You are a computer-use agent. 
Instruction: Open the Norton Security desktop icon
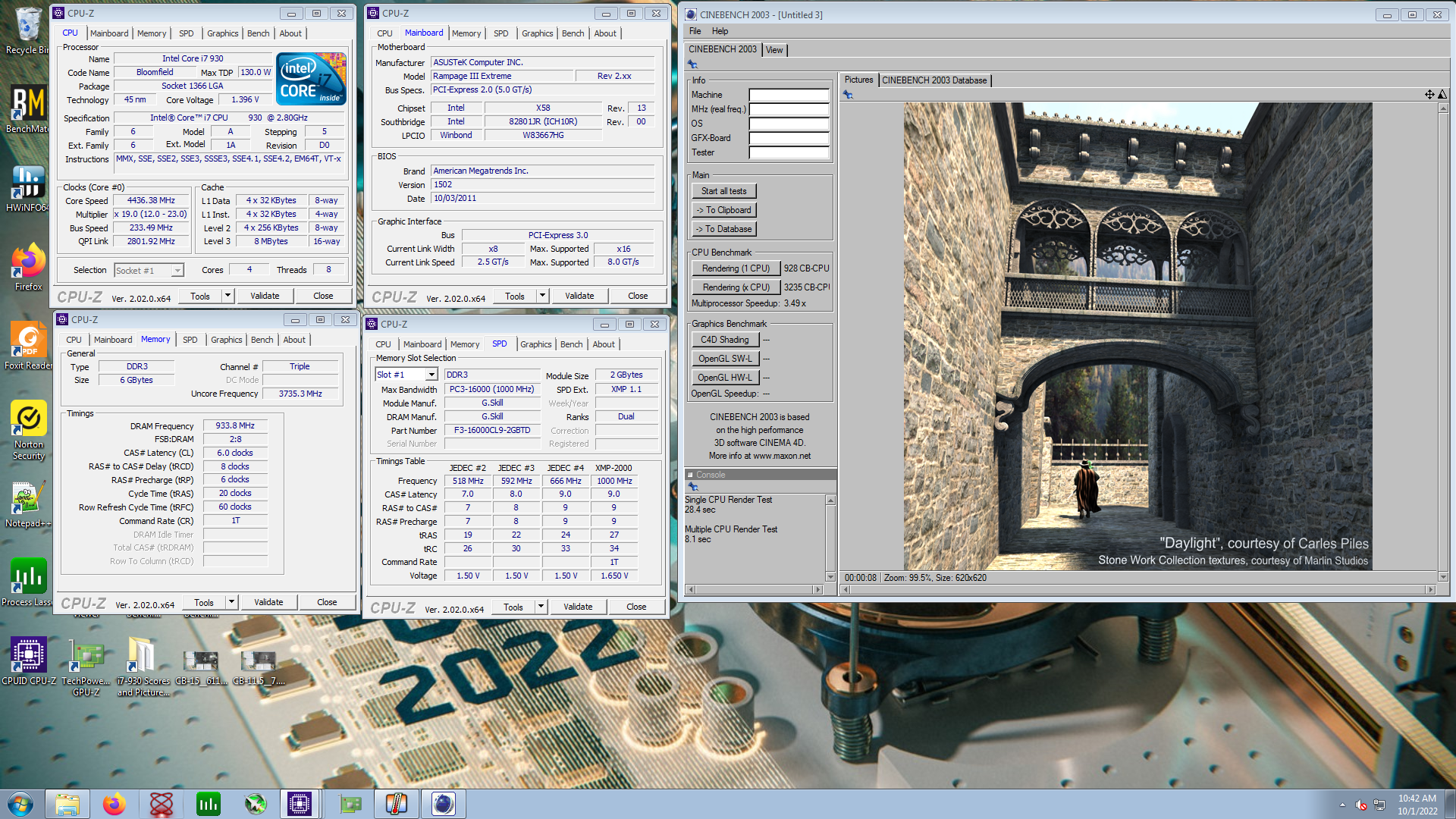click(x=28, y=430)
